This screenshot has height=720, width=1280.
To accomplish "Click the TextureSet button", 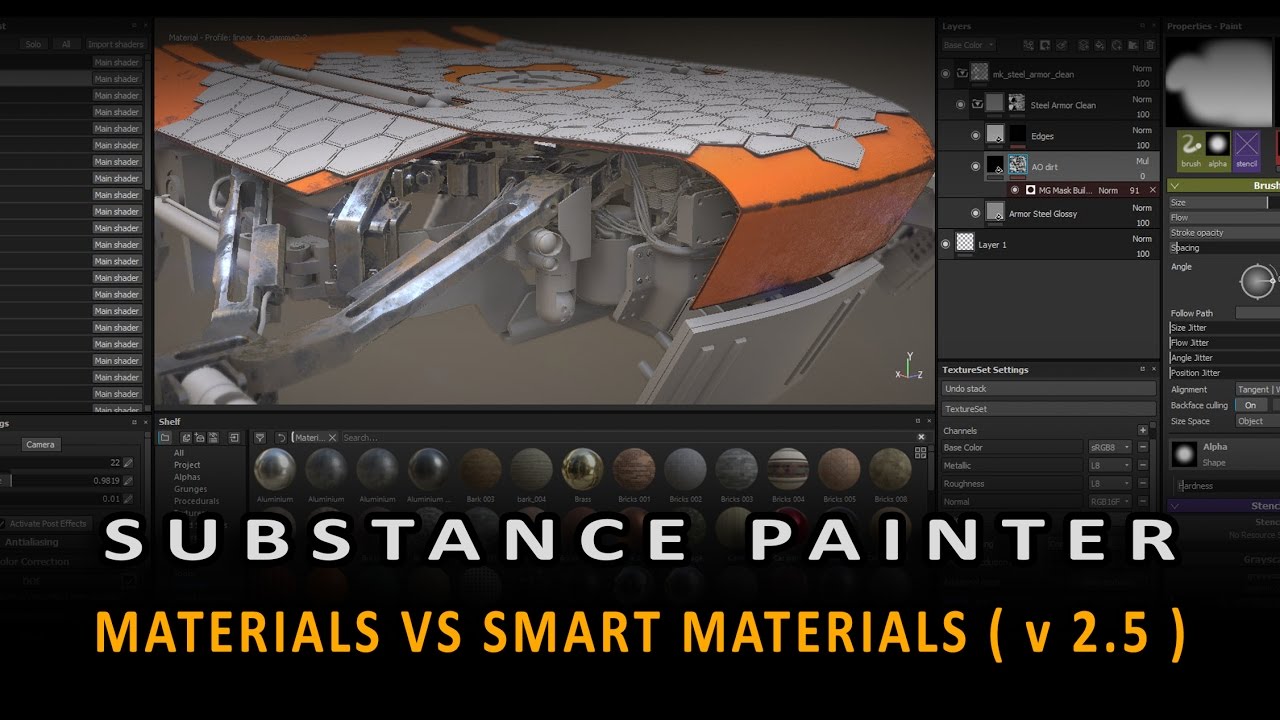I will tap(1049, 409).
